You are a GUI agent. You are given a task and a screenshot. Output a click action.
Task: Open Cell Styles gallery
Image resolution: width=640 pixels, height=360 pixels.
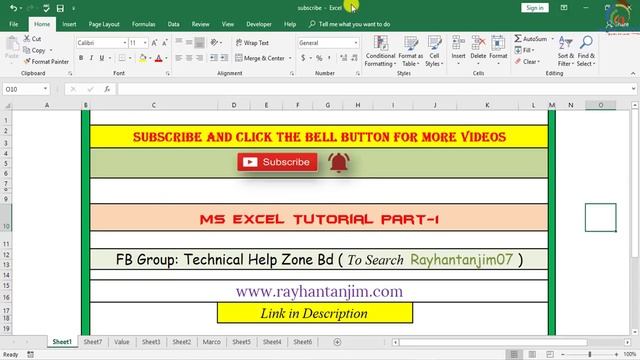pos(434,51)
